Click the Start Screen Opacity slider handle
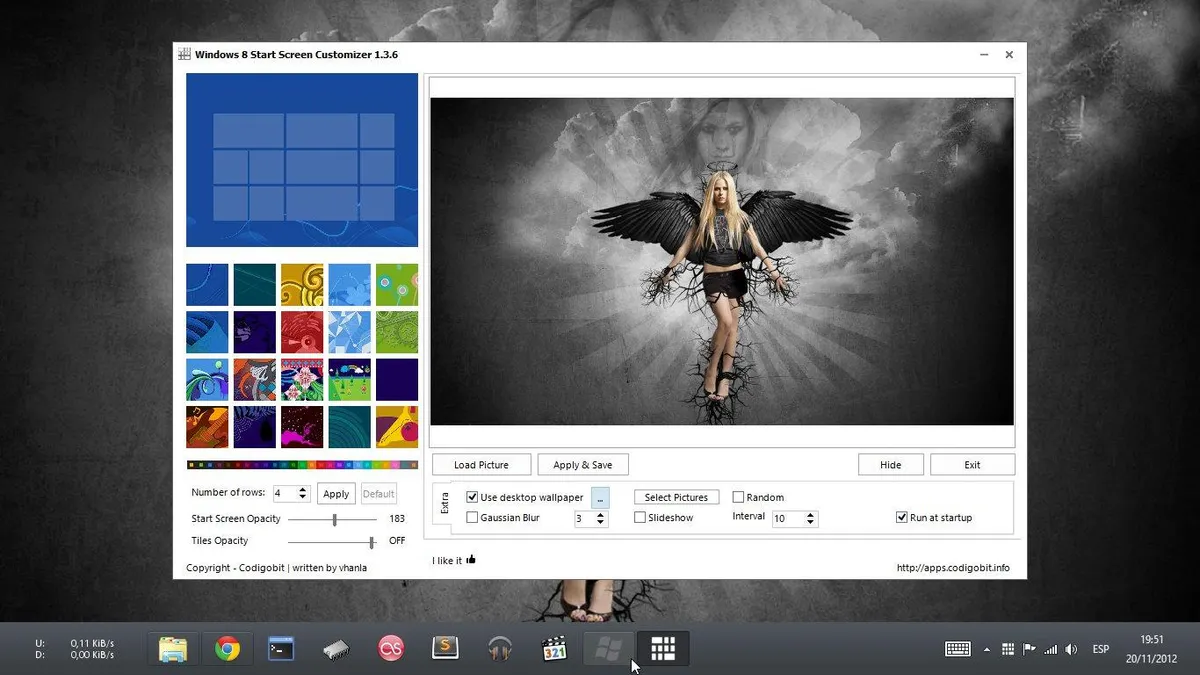1200x675 pixels. (333, 519)
